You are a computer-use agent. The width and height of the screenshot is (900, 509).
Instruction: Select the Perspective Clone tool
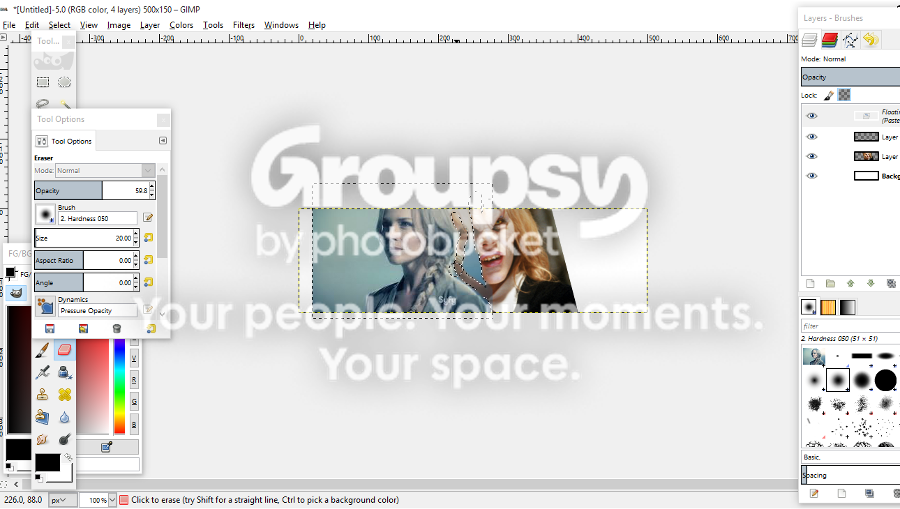click(43, 417)
